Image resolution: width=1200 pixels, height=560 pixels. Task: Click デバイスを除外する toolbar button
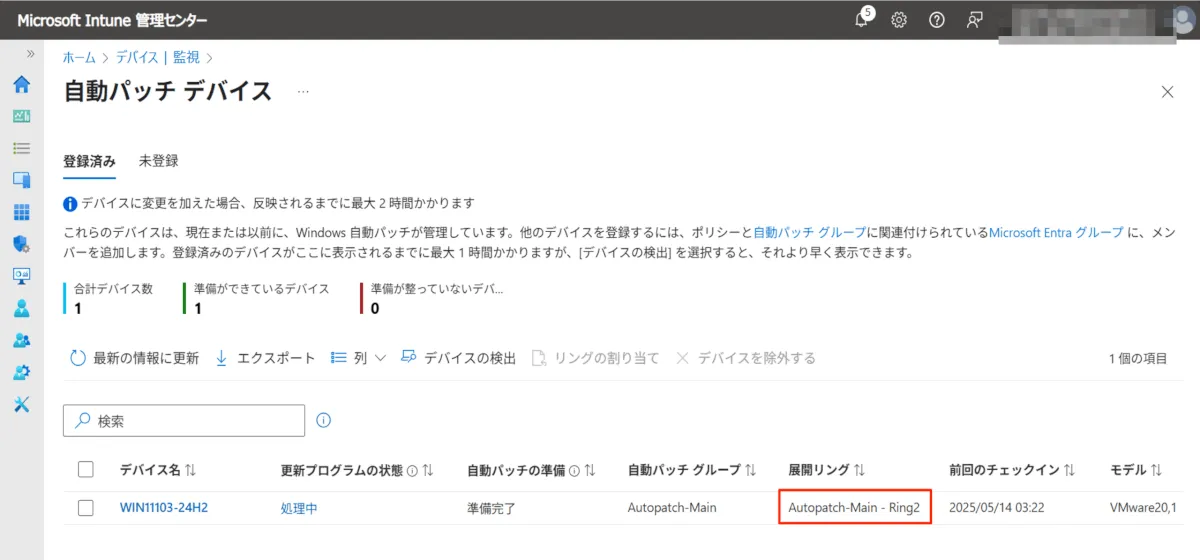point(746,358)
